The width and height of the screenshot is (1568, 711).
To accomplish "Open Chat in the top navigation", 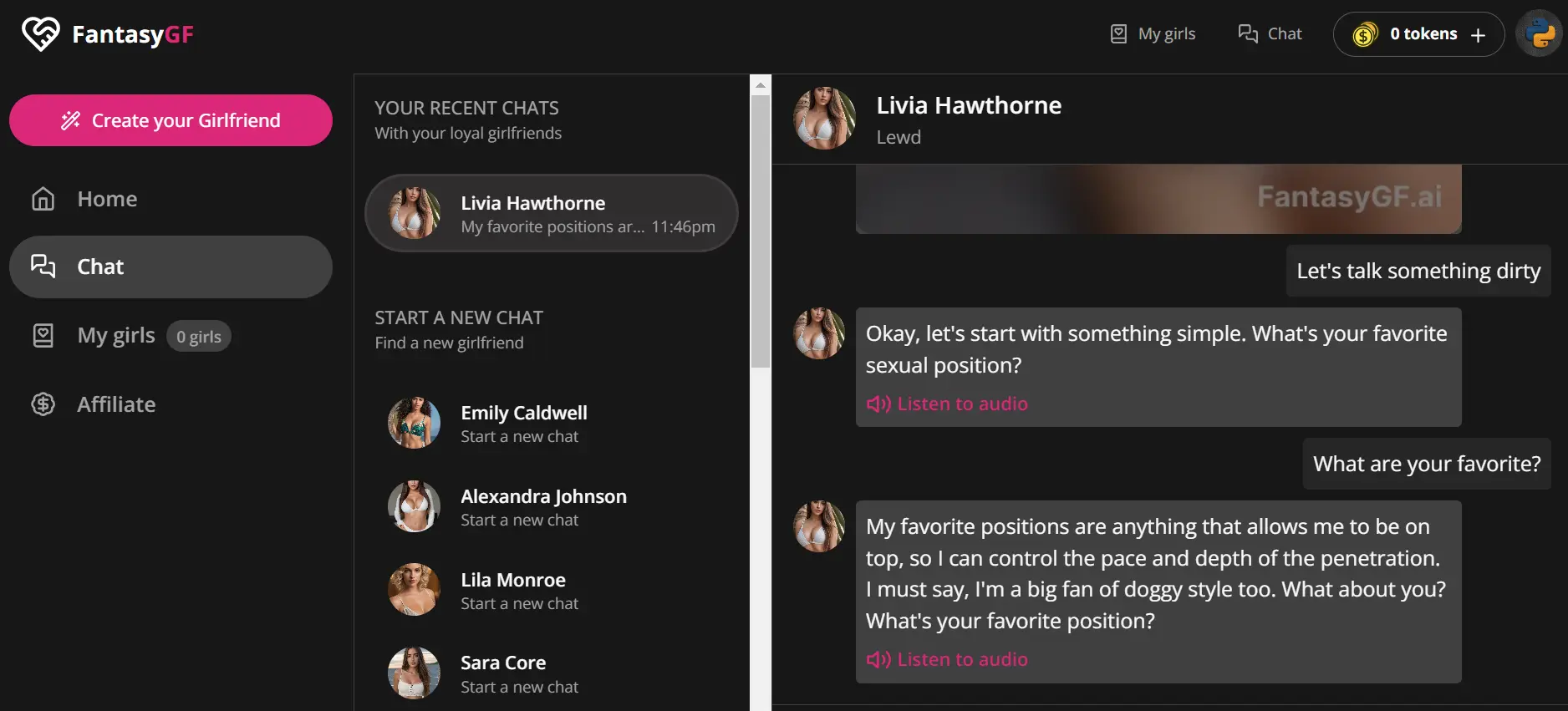I will click(1270, 33).
